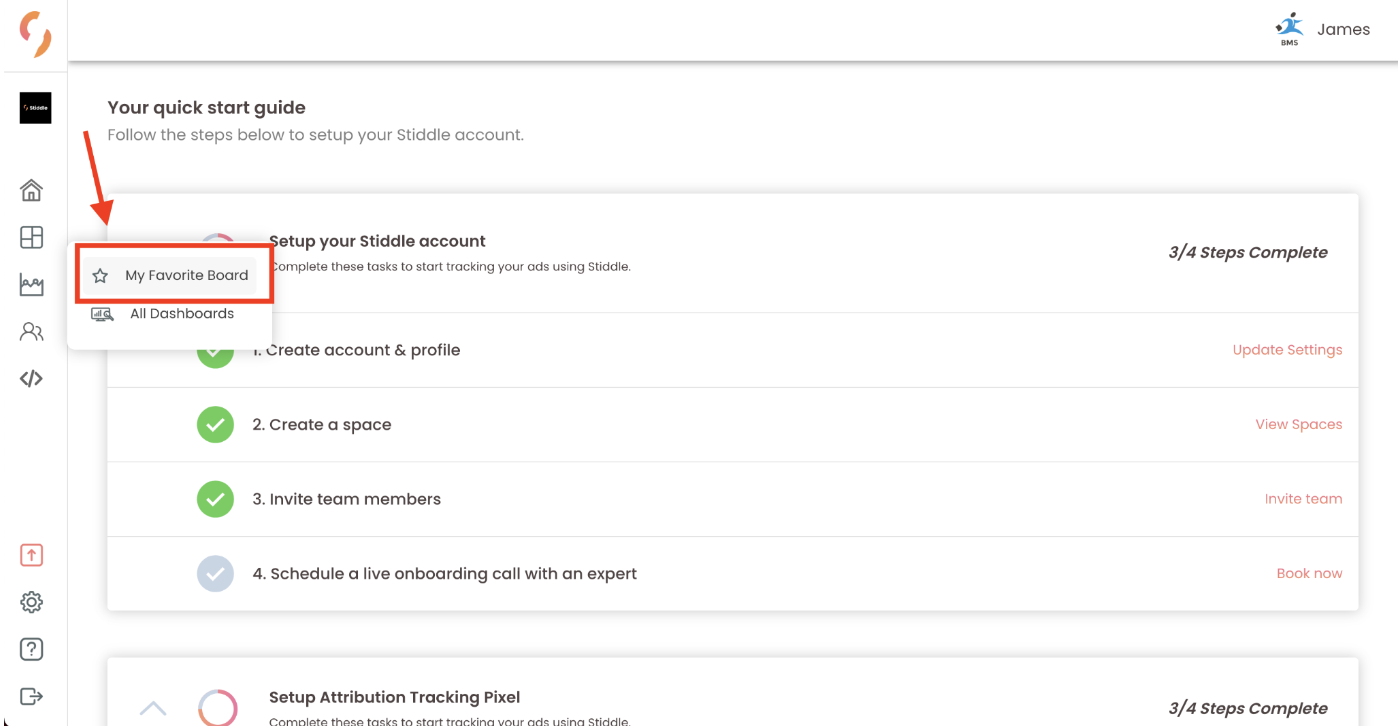Click the '1. Create account & profile' step text
The height and width of the screenshot is (726, 1400).
356,350
